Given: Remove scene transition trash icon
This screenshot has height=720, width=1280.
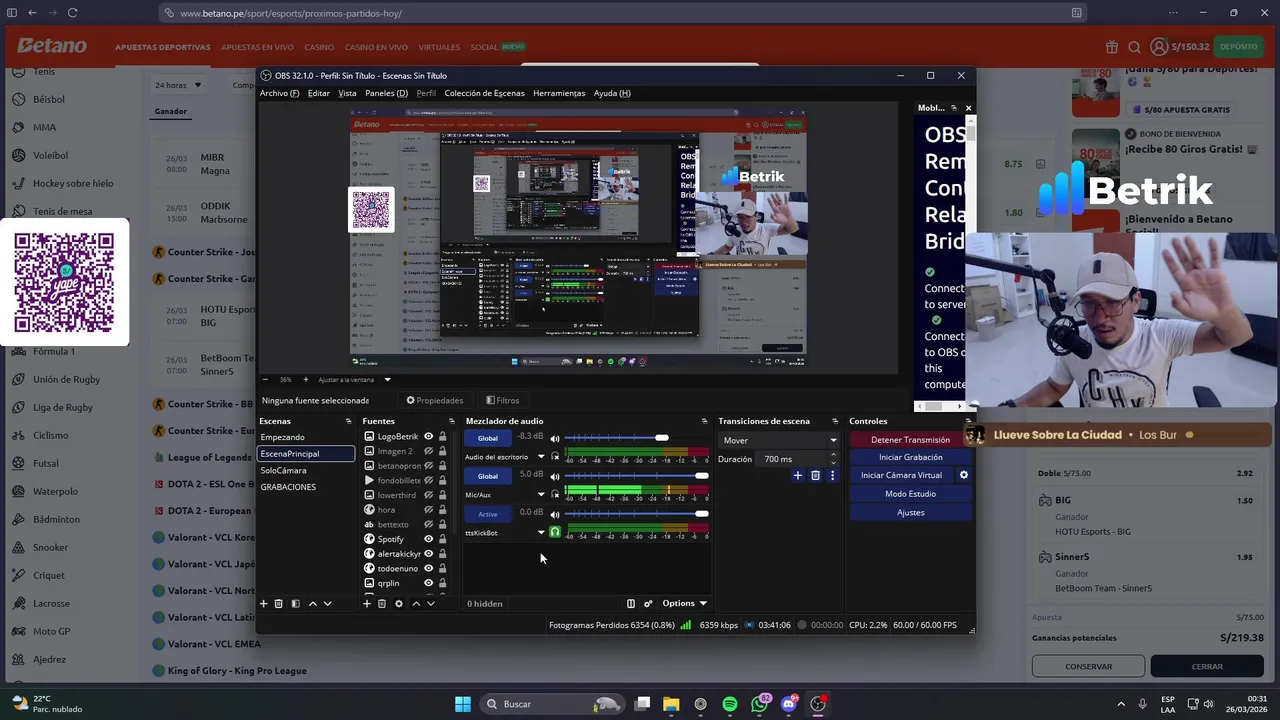Looking at the screenshot, I should point(815,476).
